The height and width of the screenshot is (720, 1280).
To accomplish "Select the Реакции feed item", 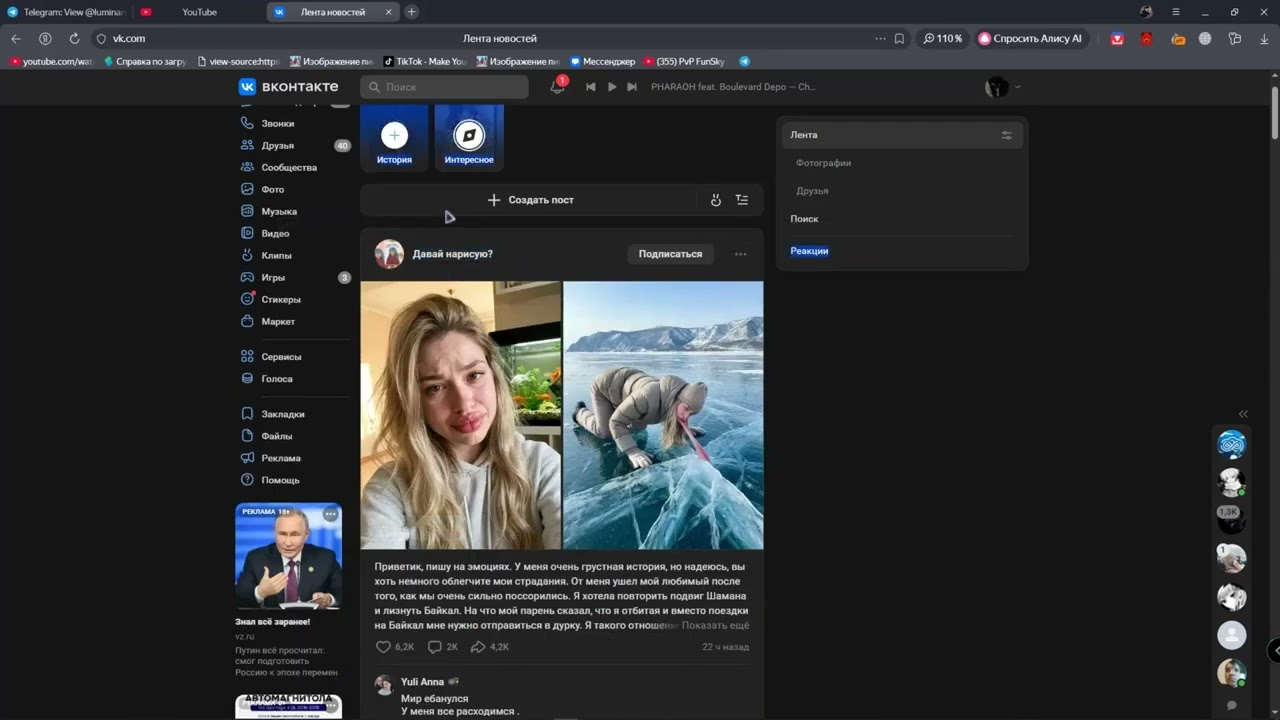I will click(x=809, y=251).
